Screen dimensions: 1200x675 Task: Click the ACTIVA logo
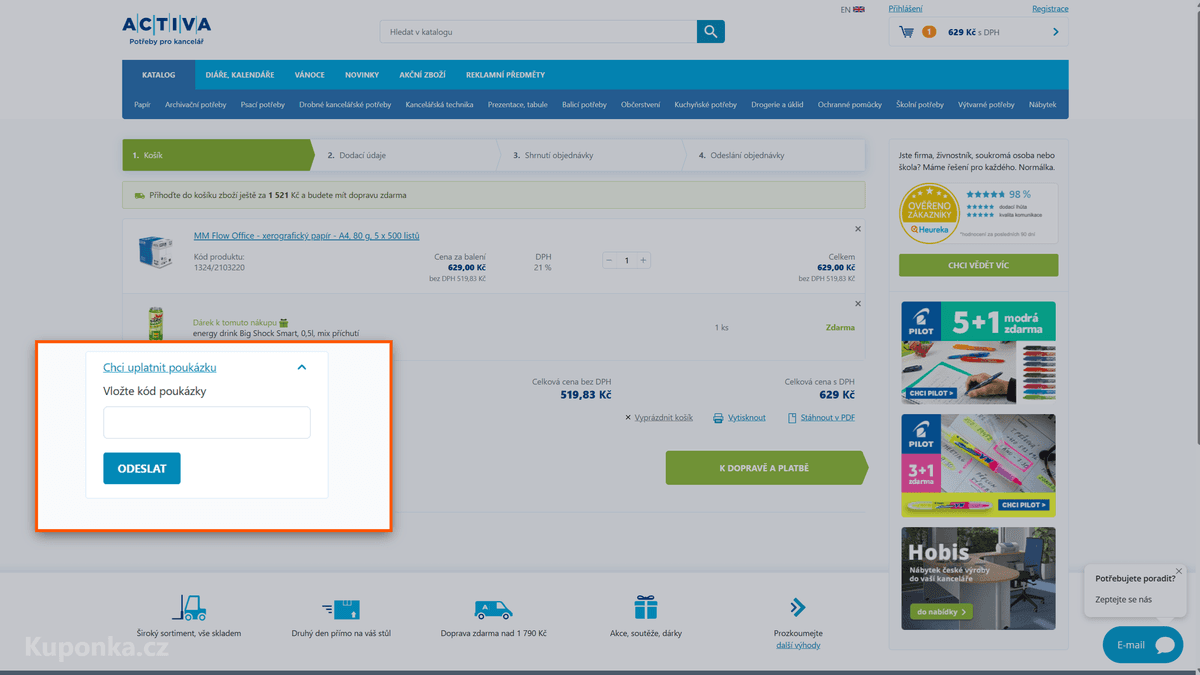166,30
